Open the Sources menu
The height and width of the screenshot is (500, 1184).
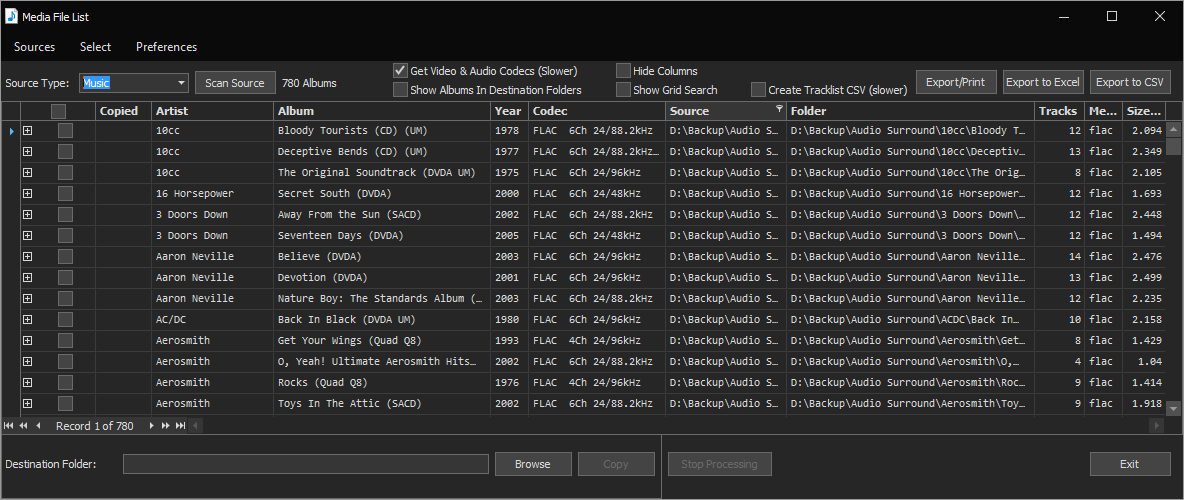(35, 47)
